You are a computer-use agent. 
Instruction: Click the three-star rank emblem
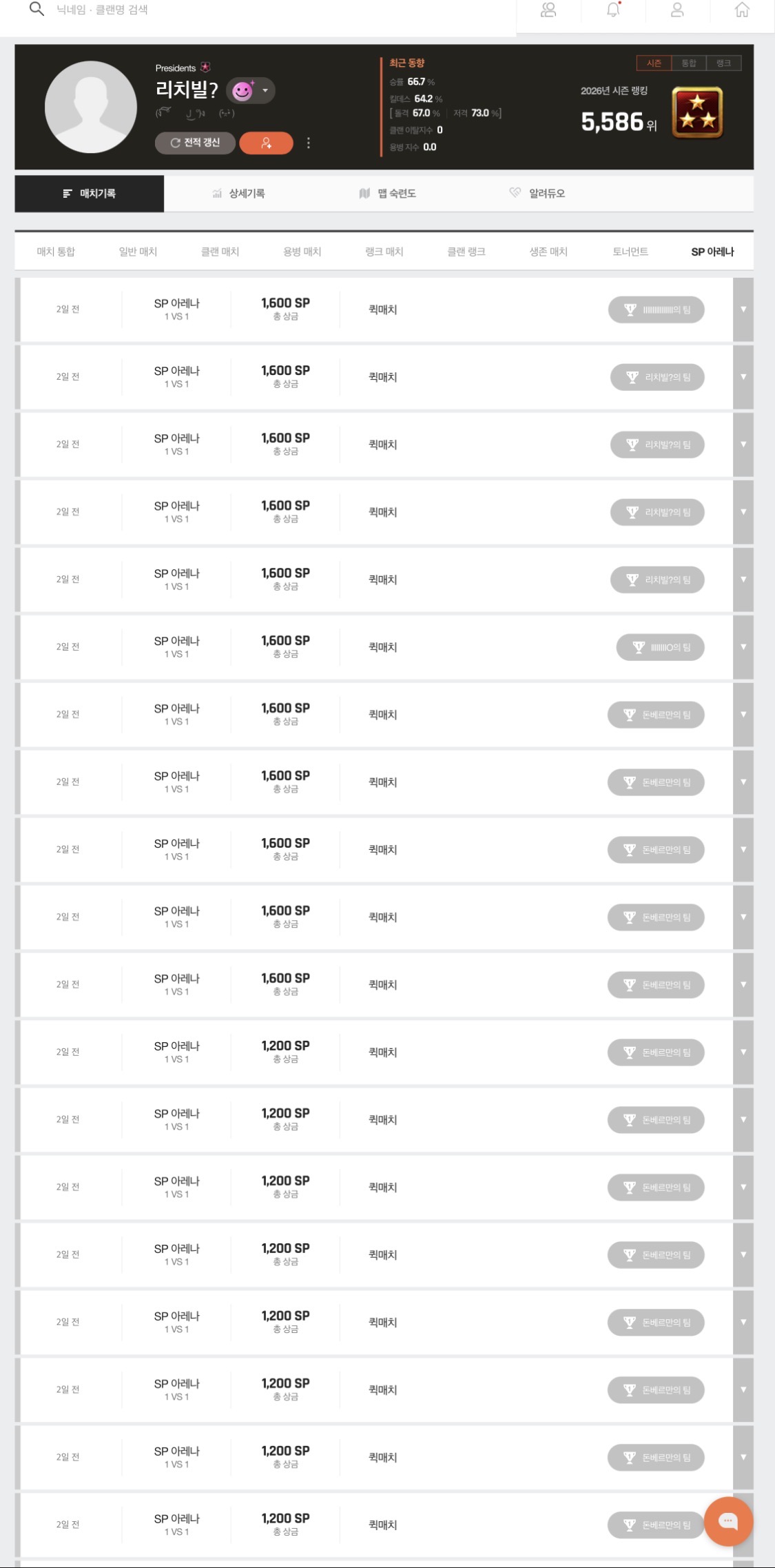tap(697, 113)
